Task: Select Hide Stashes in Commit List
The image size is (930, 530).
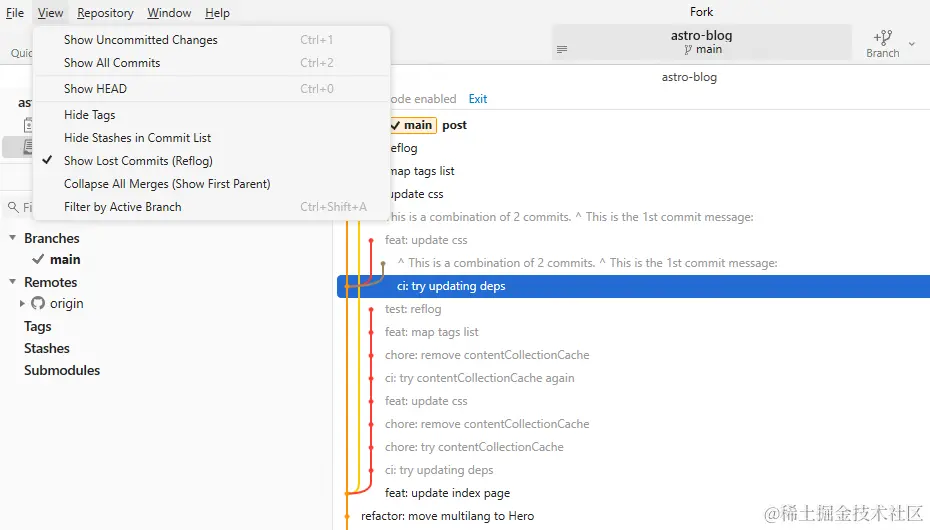Action: (211, 138)
